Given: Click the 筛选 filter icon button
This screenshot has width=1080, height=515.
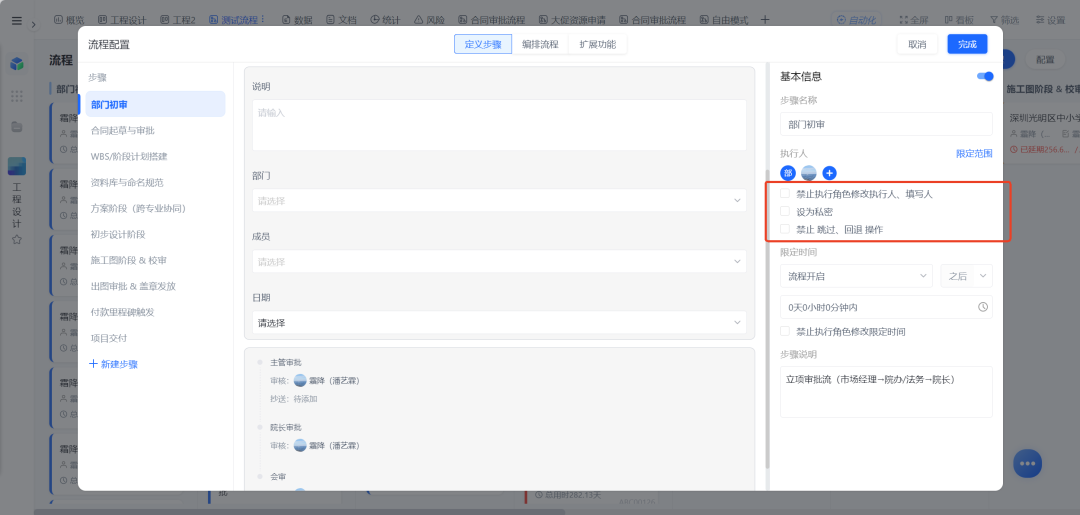Looking at the screenshot, I should pos(1004,20).
